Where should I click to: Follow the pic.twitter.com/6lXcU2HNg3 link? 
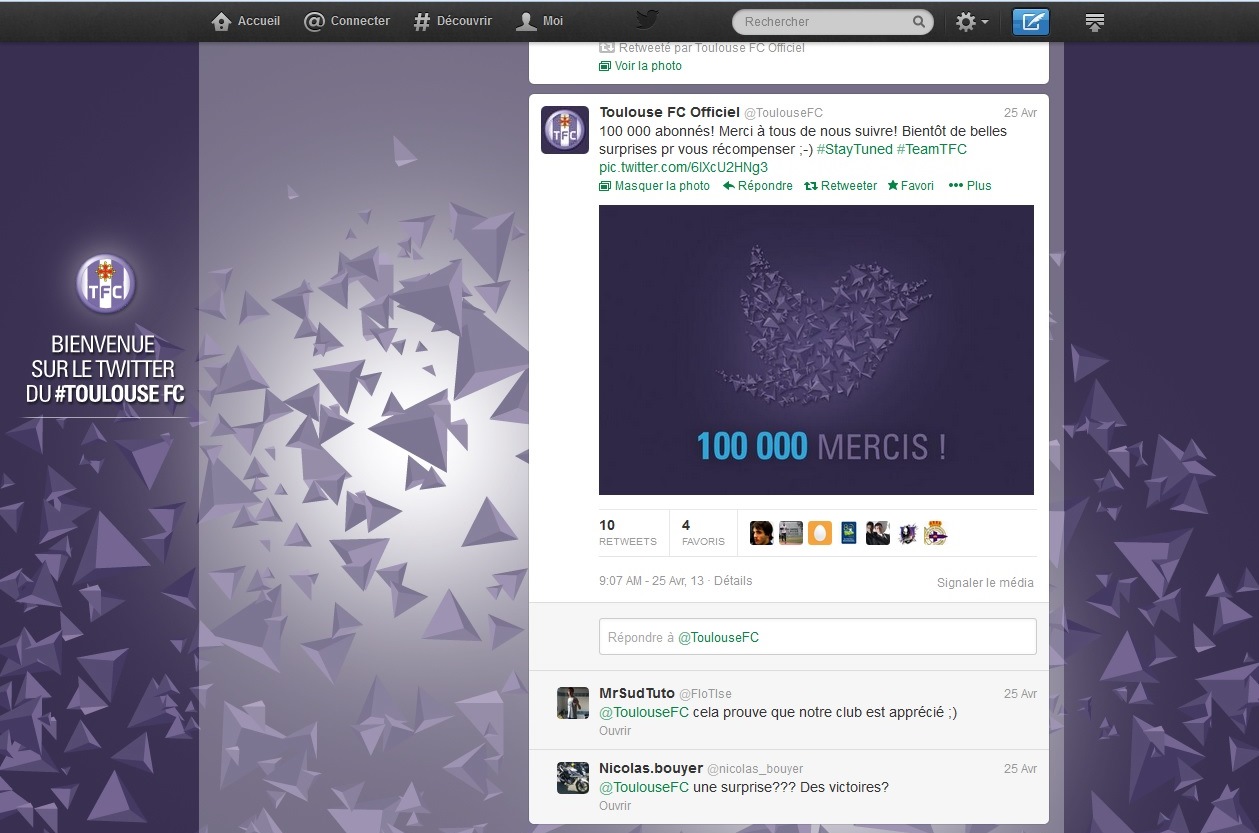coord(683,167)
